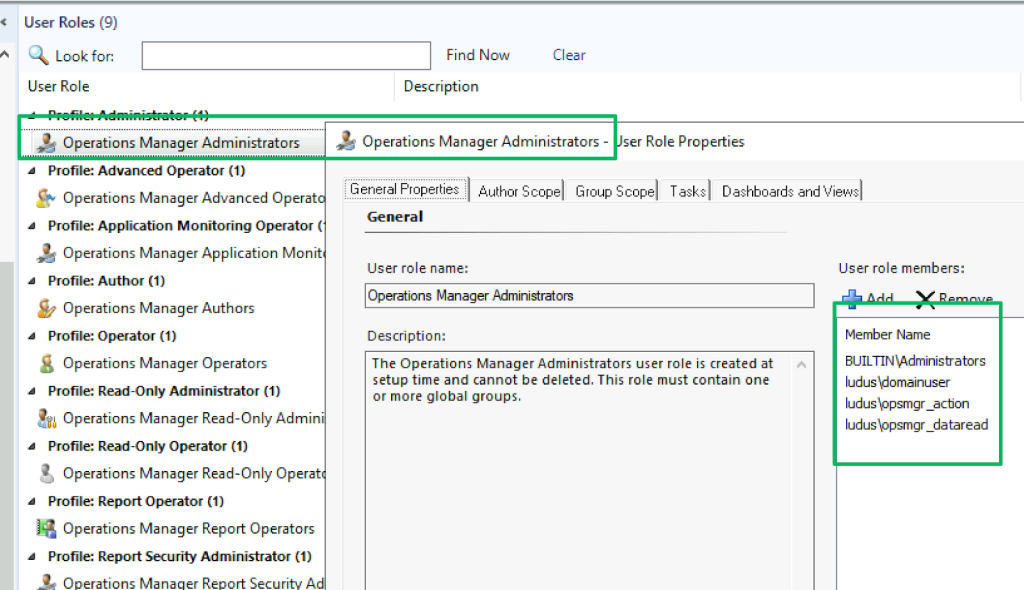
Task: Click the plus icon to add member
Action: 852,299
